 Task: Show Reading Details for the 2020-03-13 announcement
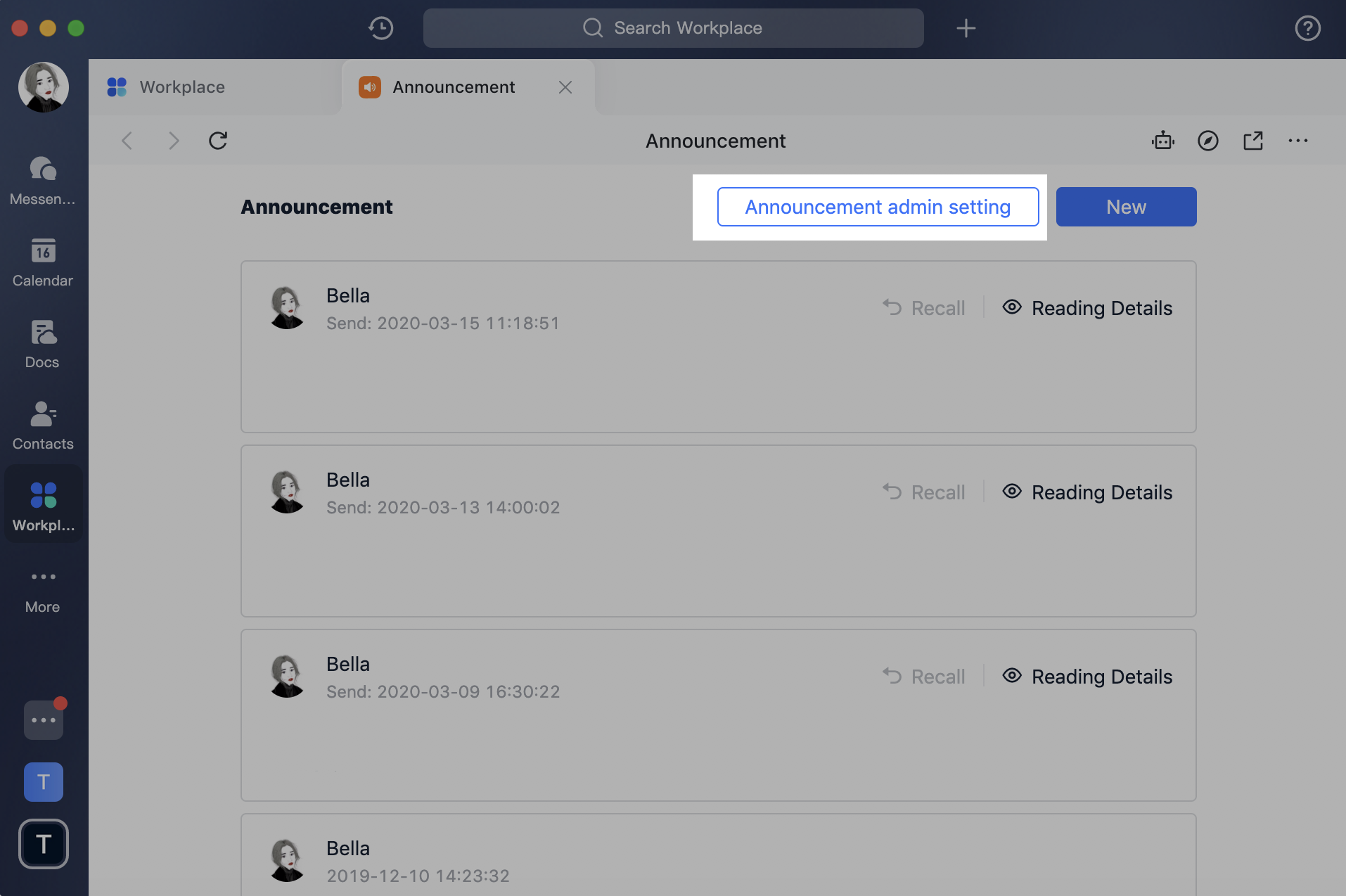[1087, 492]
